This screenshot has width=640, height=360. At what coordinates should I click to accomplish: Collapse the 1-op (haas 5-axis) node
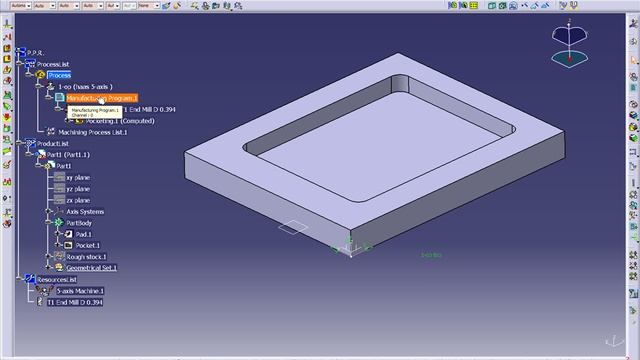coord(39,87)
